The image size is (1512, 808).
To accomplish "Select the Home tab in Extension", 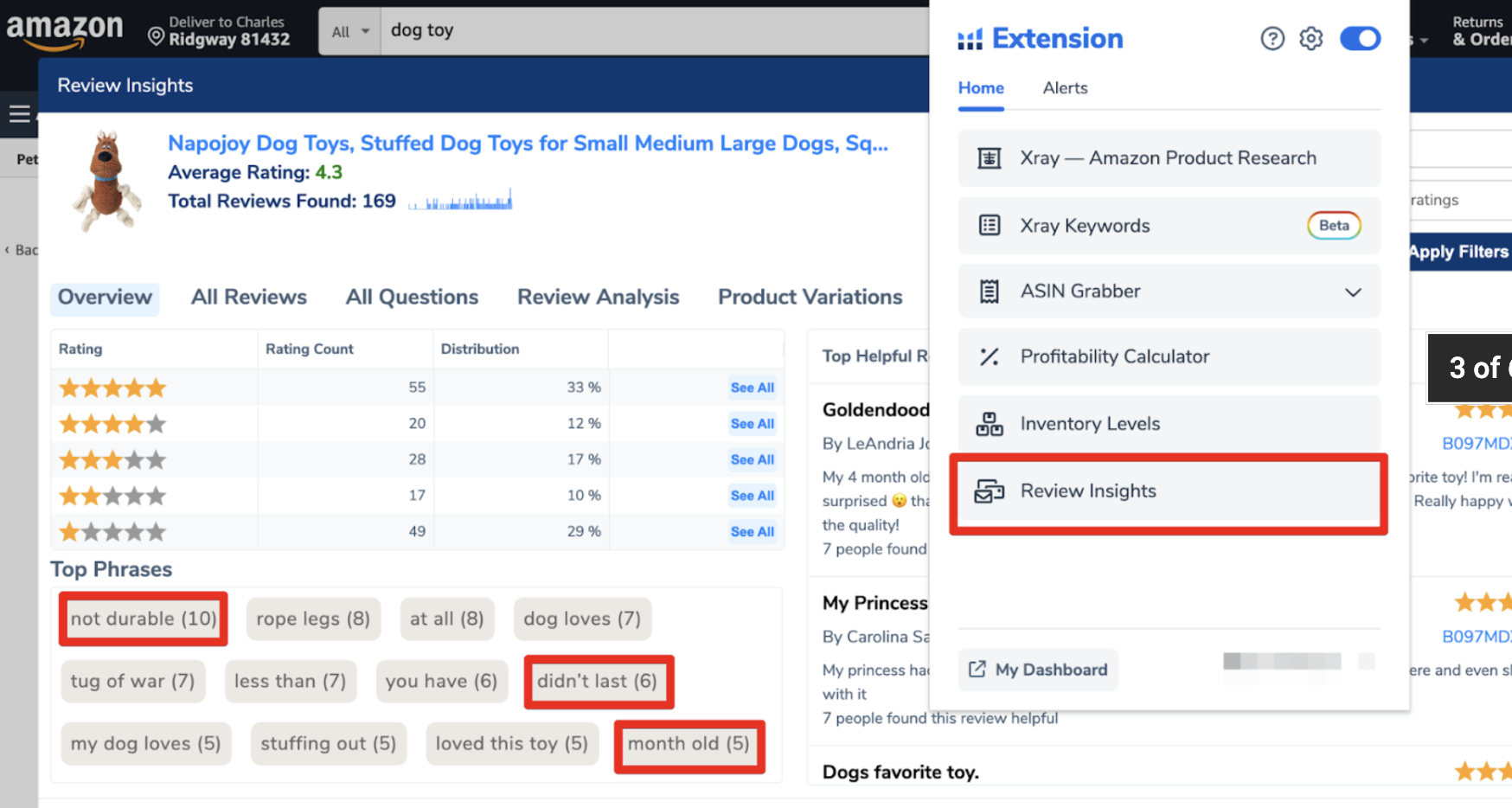I will click(981, 88).
